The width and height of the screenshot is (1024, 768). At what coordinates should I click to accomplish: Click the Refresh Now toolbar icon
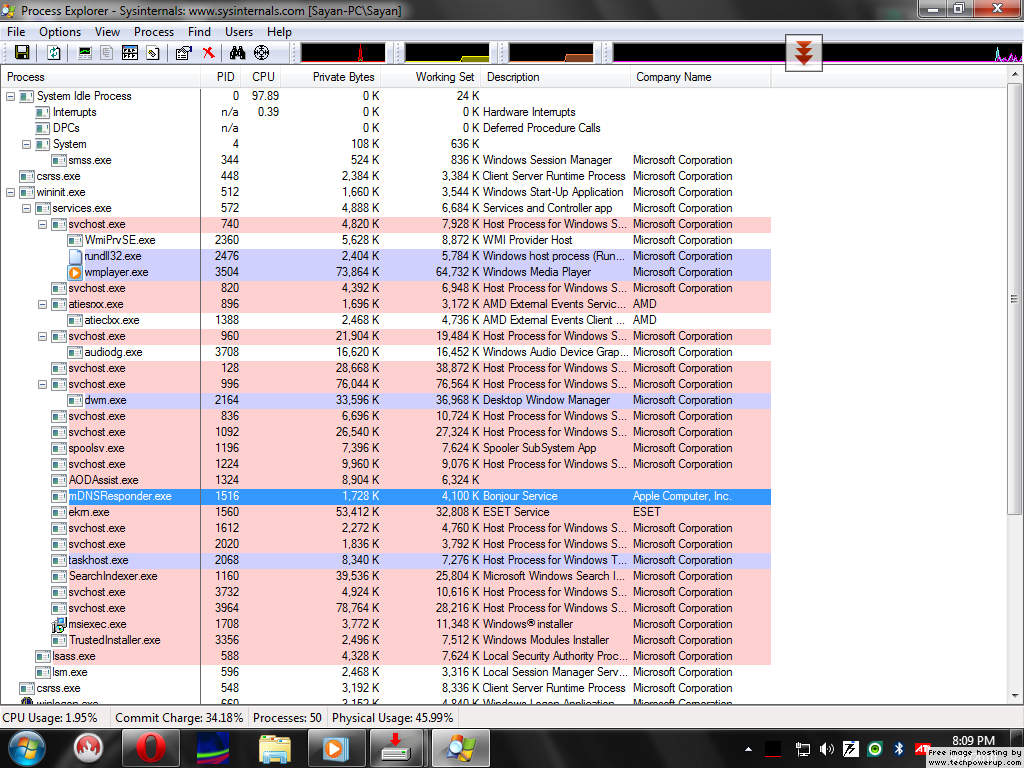[x=54, y=53]
